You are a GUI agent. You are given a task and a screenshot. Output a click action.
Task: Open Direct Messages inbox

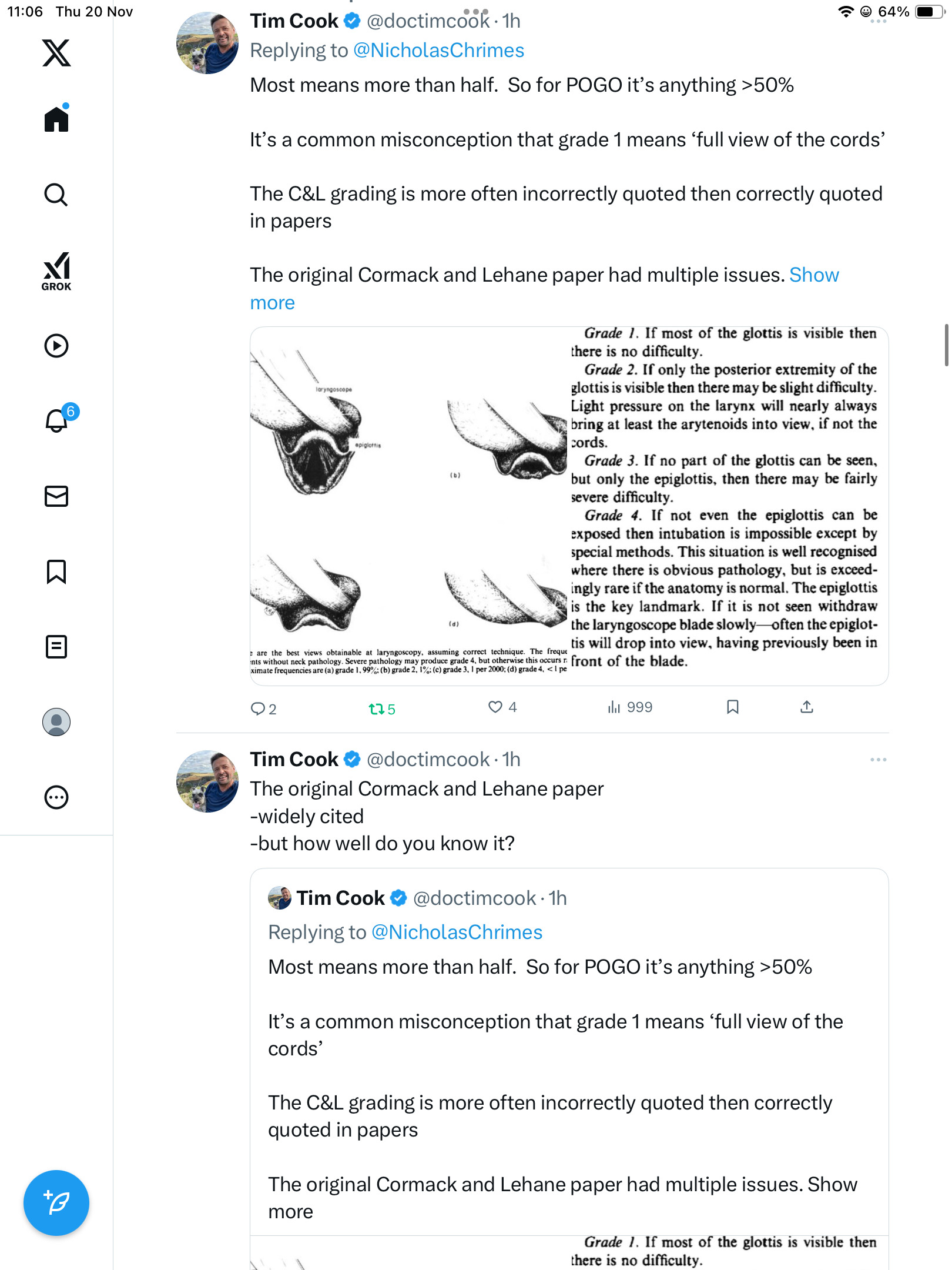[56, 496]
